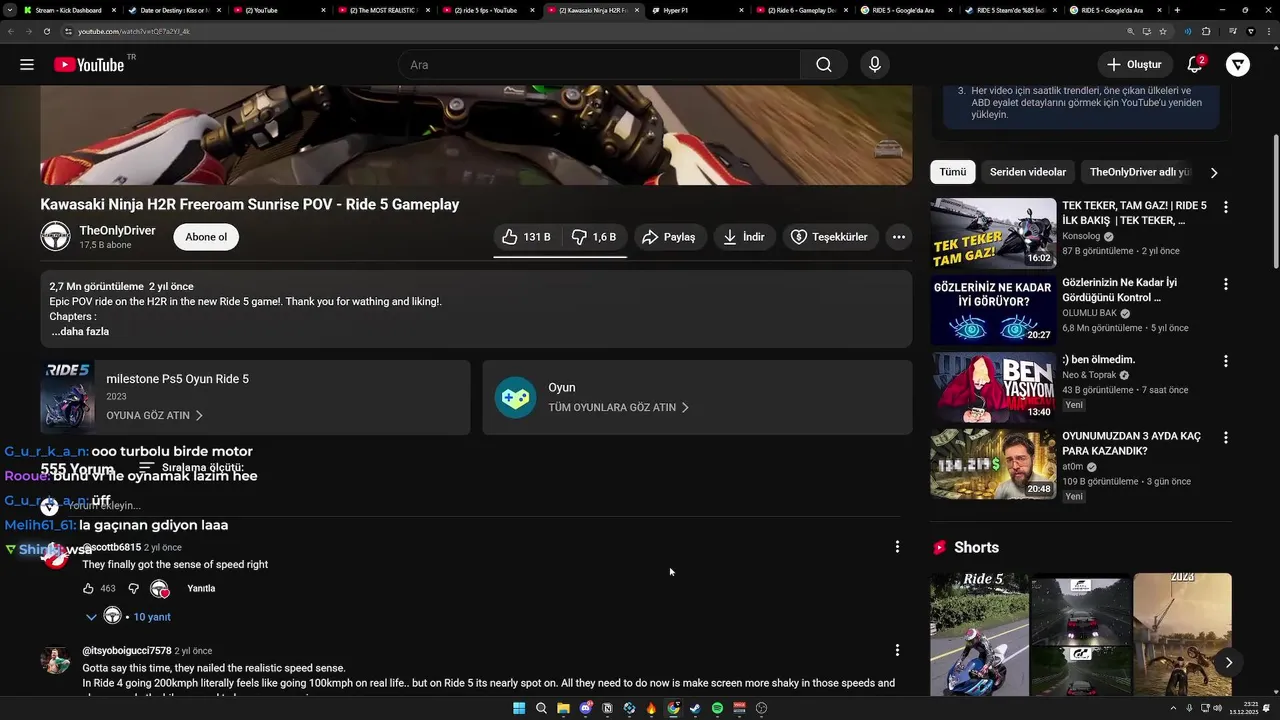Start voice search with the microphone icon

[x=875, y=65]
